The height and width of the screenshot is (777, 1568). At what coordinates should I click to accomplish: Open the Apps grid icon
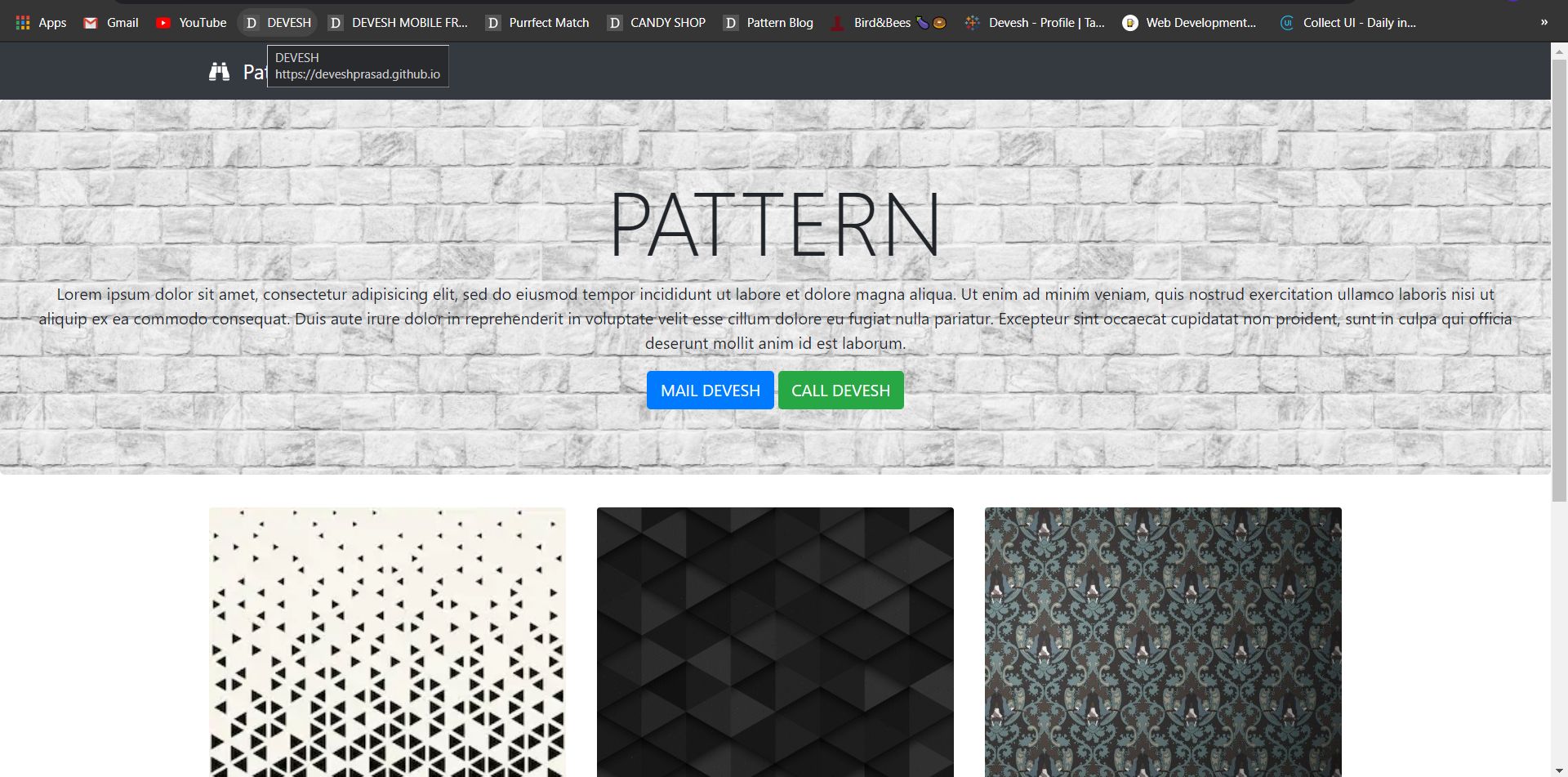coord(23,23)
